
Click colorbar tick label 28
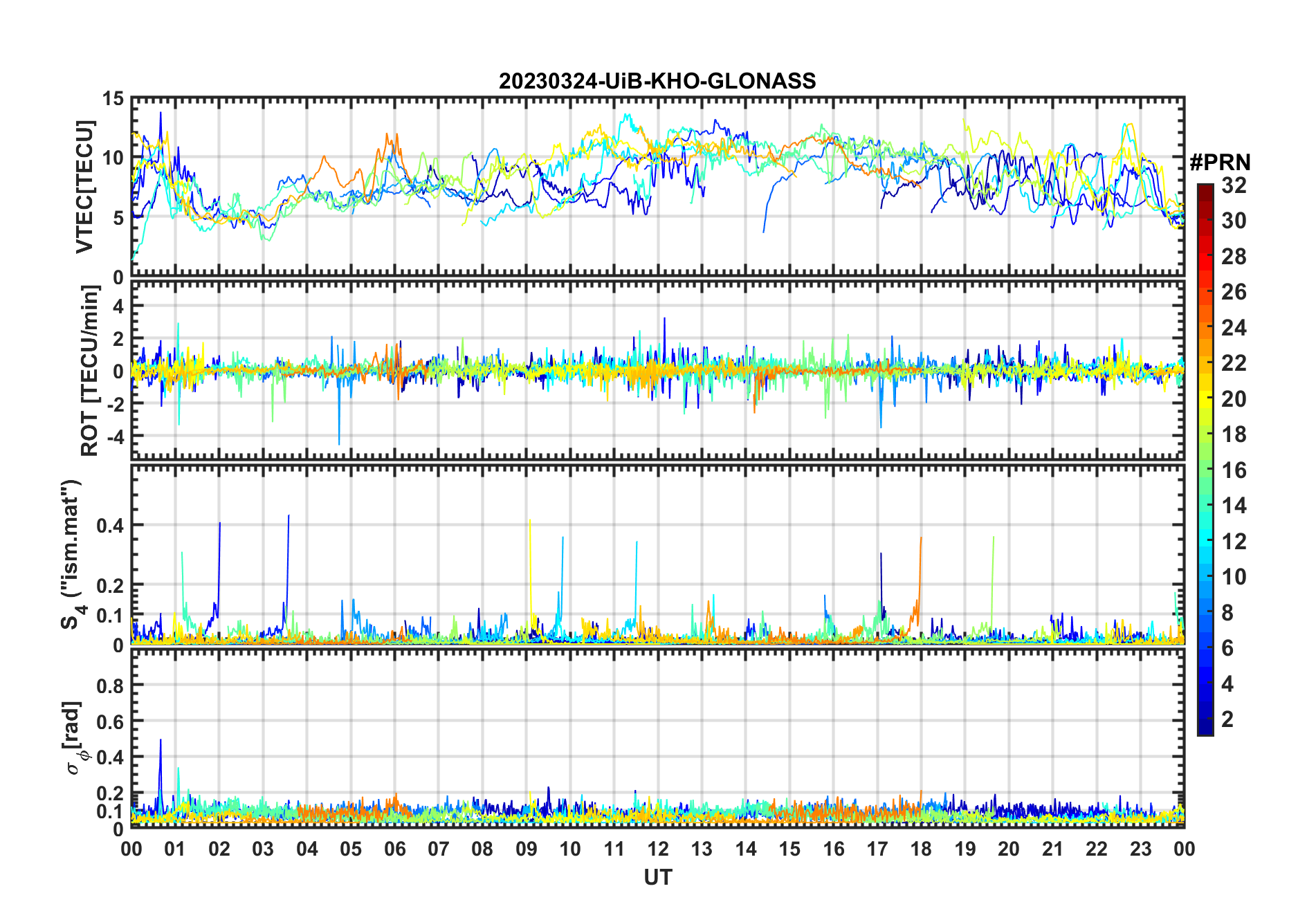click(1234, 257)
